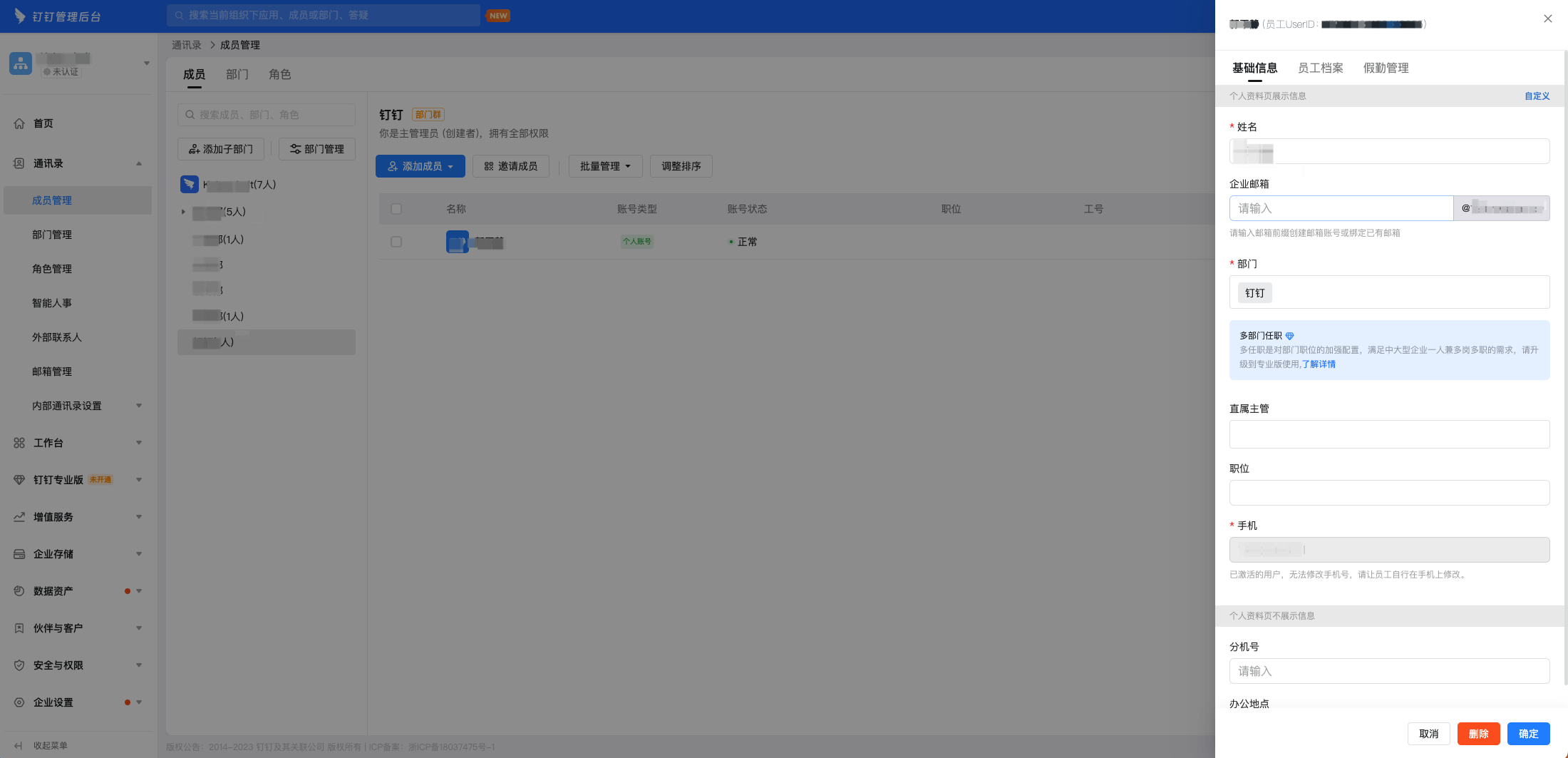
Task: Switch to the 部门 tab
Action: pyautogui.click(x=237, y=74)
